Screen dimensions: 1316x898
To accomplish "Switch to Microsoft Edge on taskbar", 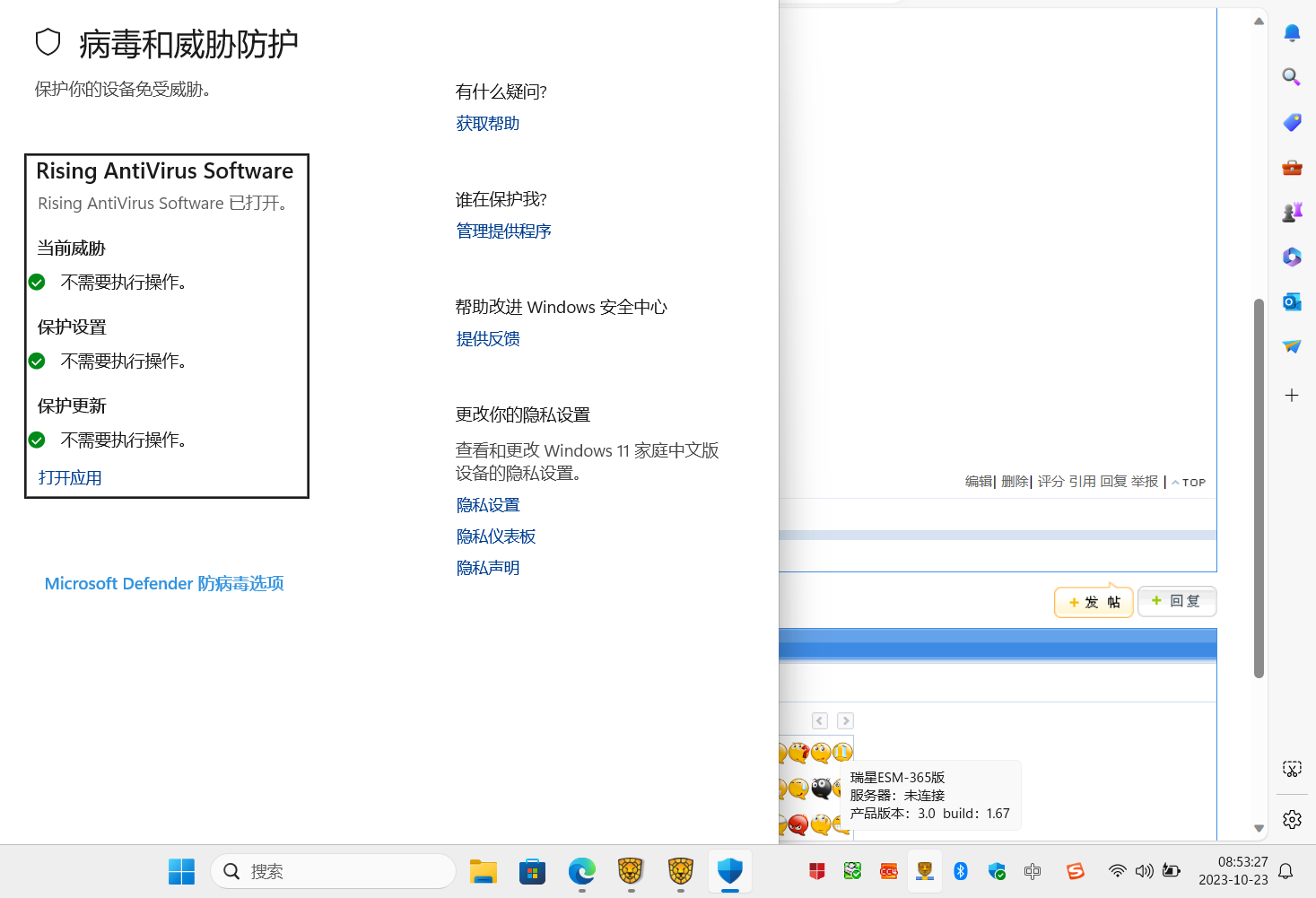I will click(x=582, y=871).
